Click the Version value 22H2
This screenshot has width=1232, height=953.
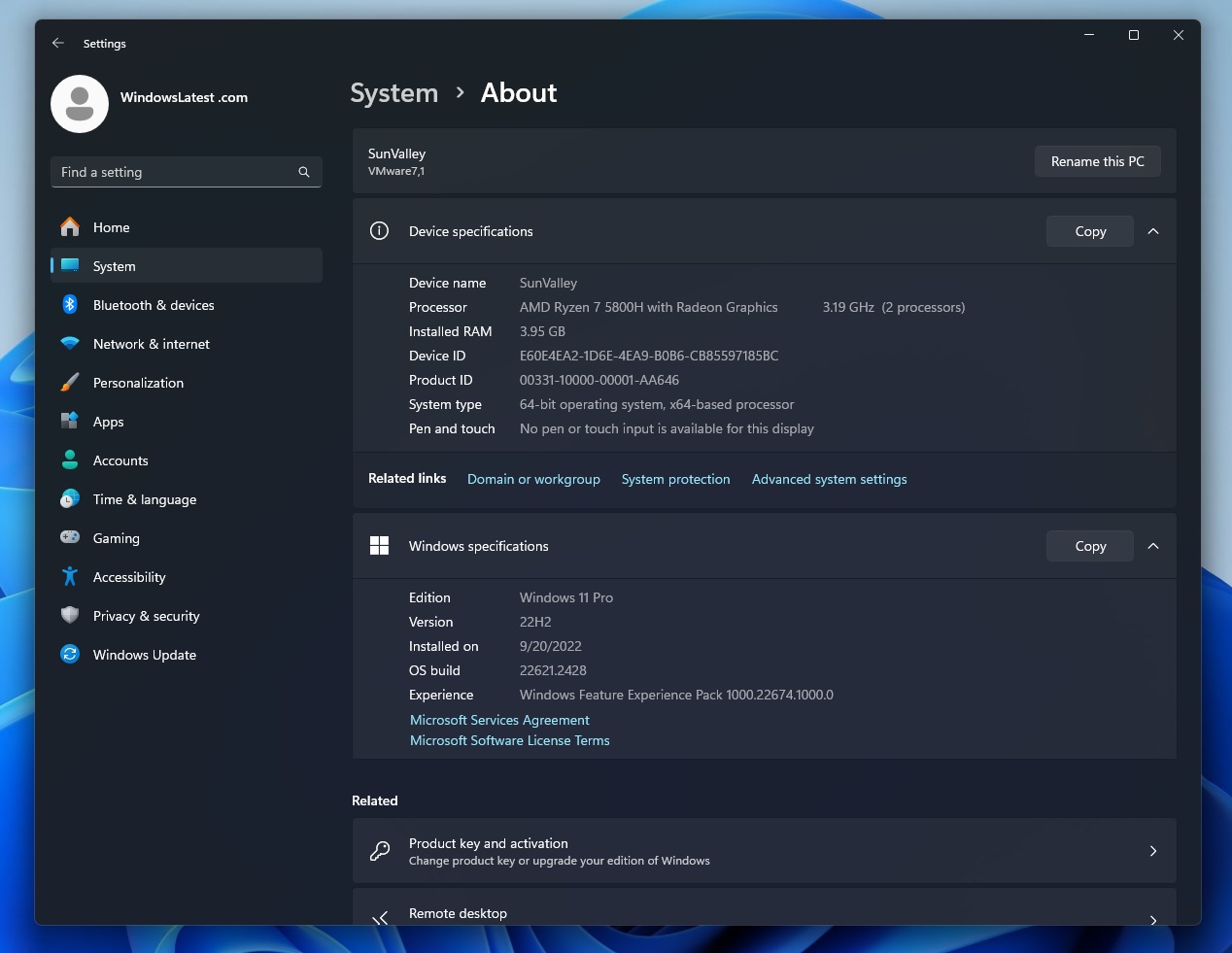point(535,622)
